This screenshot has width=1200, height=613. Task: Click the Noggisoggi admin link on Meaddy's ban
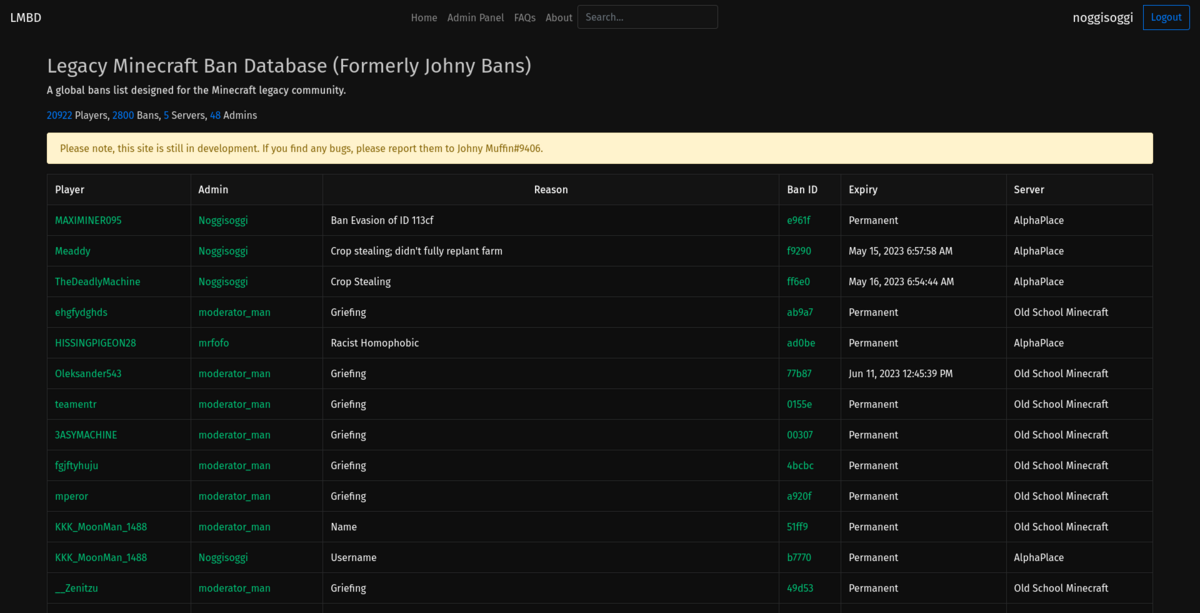[x=222, y=251]
